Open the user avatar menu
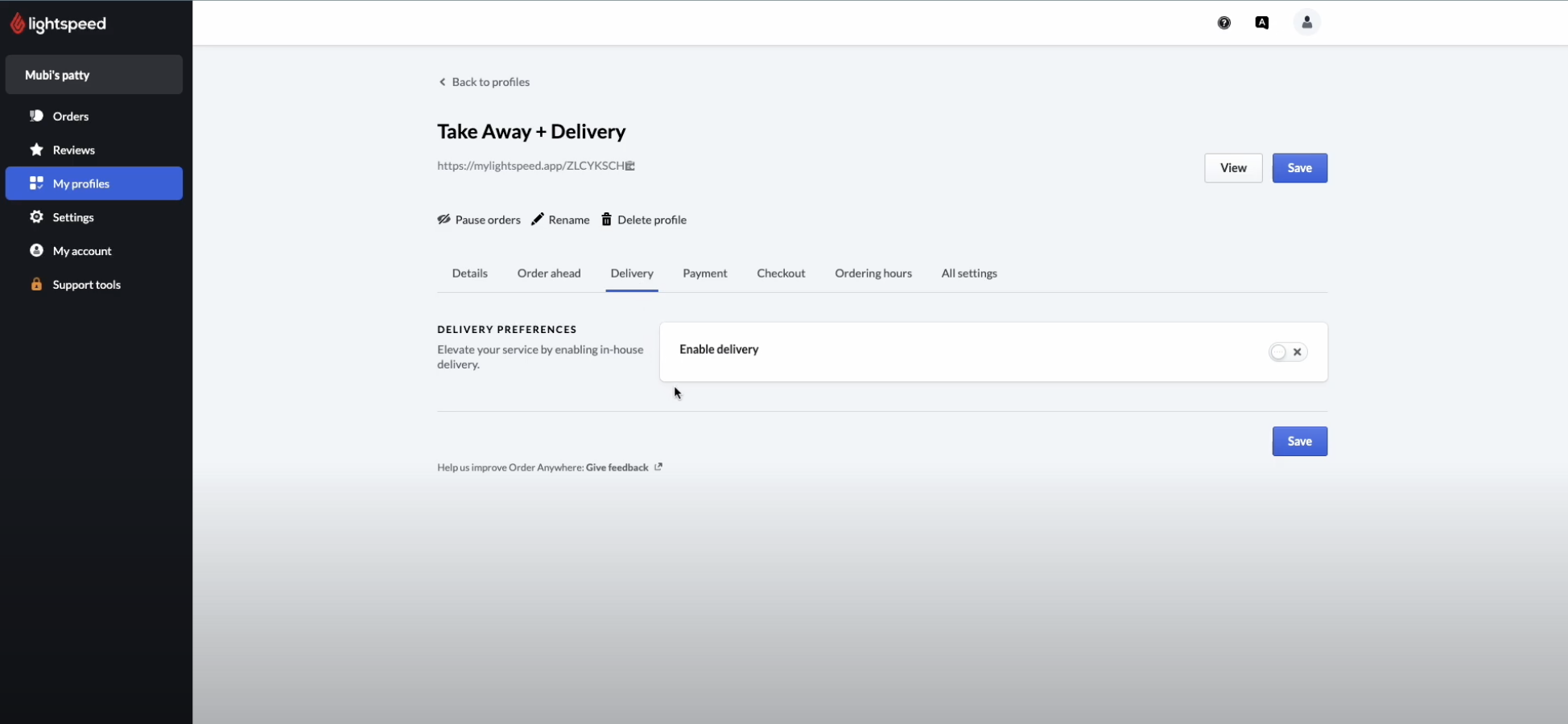Image resolution: width=1568 pixels, height=724 pixels. [x=1307, y=22]
